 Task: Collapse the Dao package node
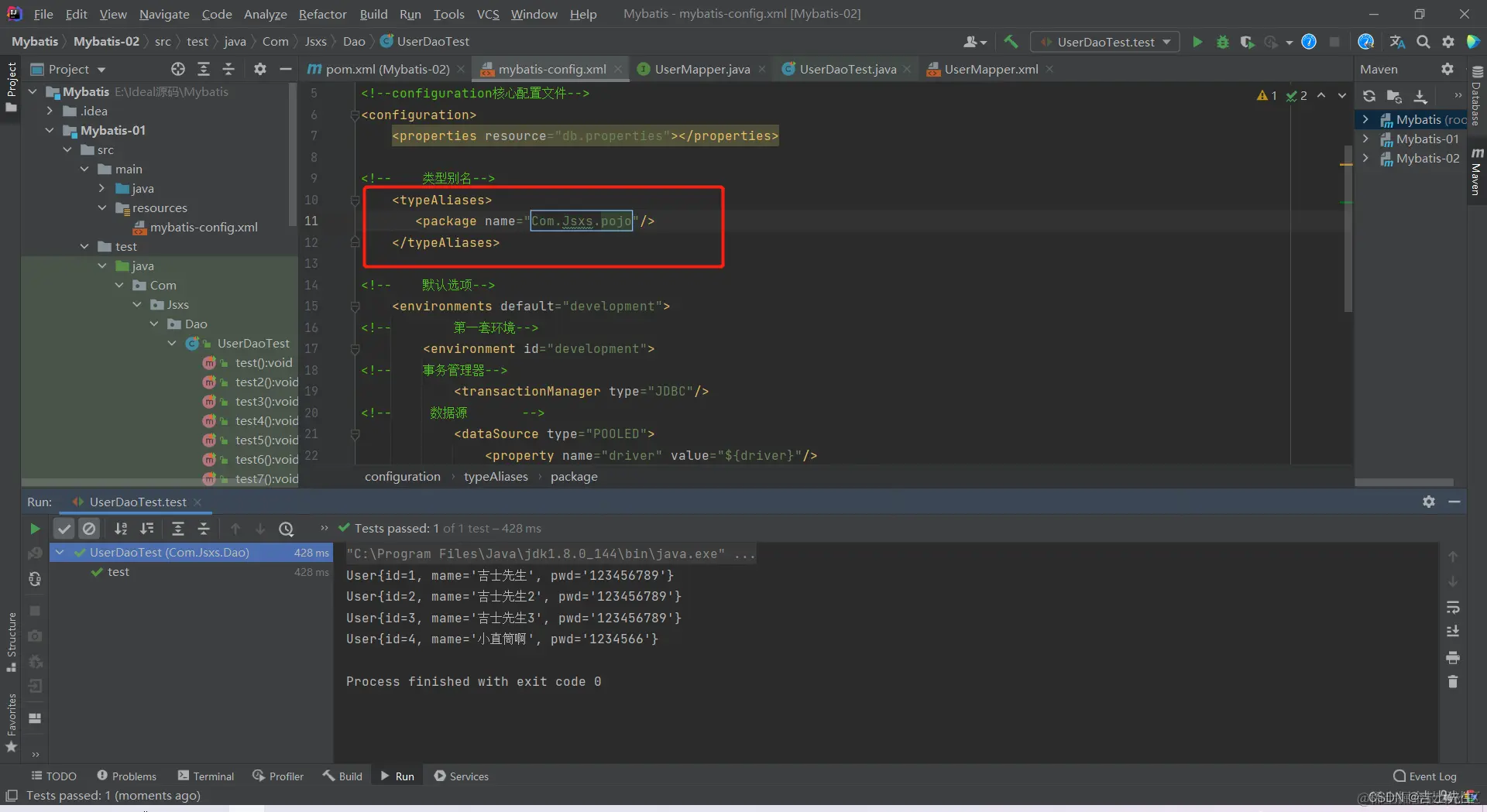point(154,324)
